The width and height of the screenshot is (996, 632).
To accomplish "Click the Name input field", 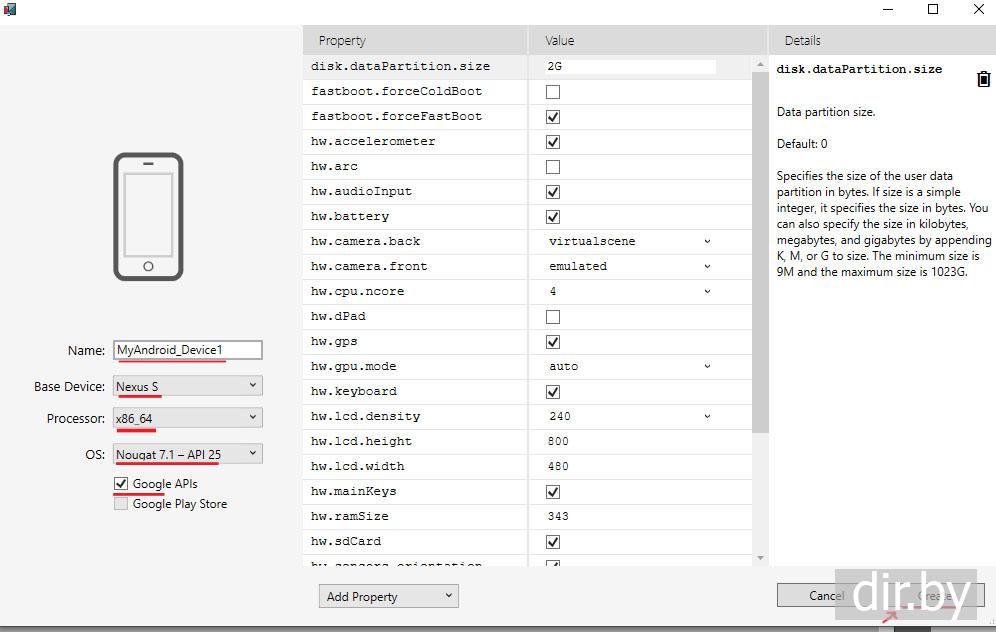I will [188, 350].
